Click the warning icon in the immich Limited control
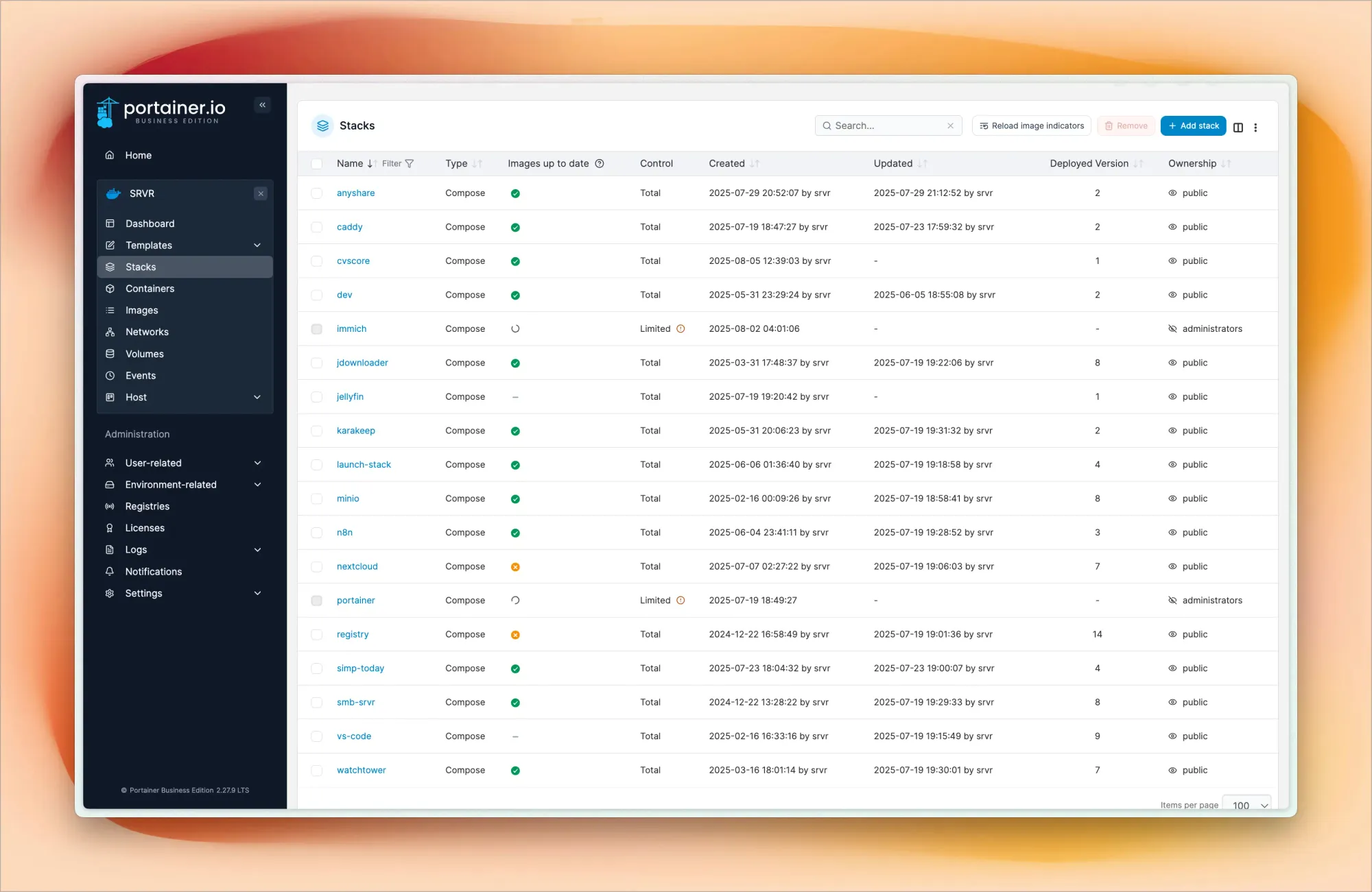 pos(681,328)
